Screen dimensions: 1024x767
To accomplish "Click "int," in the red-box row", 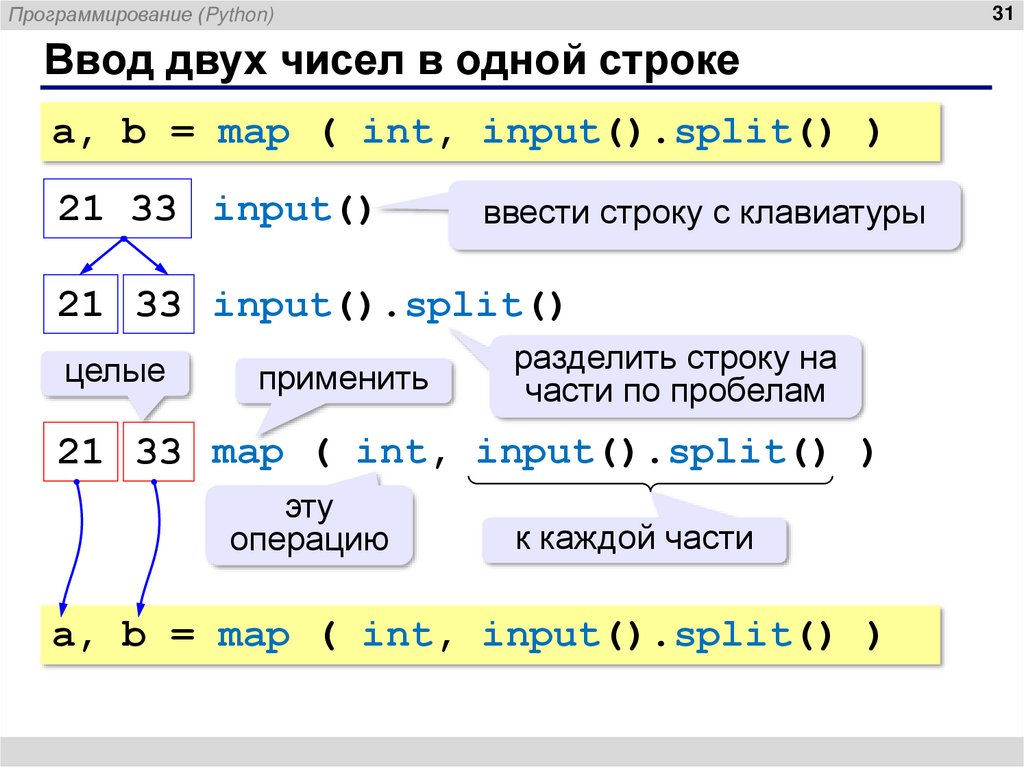I will click(x=402, y=453).
